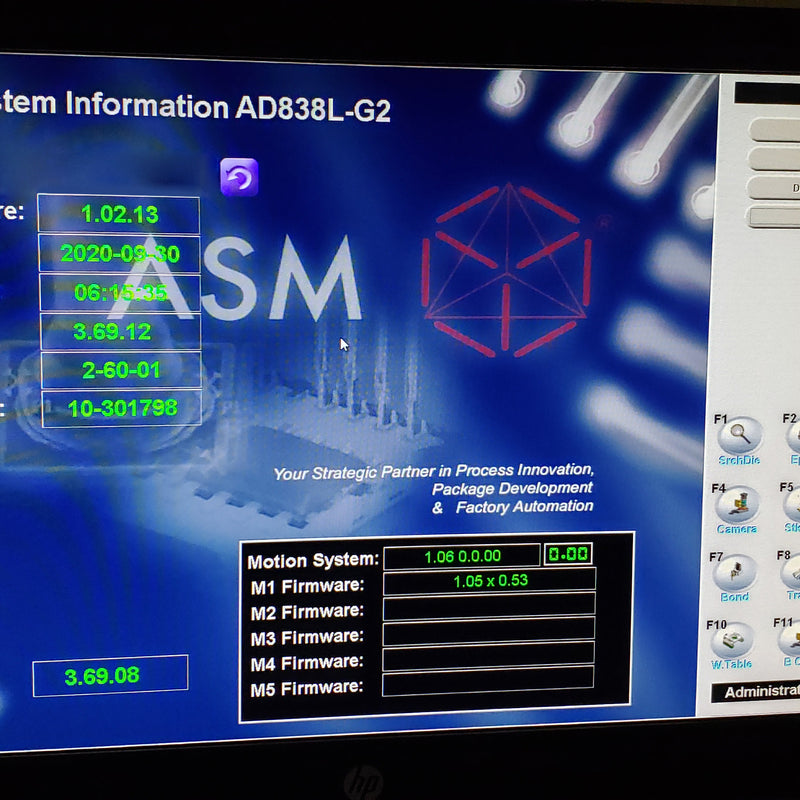
Task: Click the serial value 10-301798
Action: click(121, 408)
